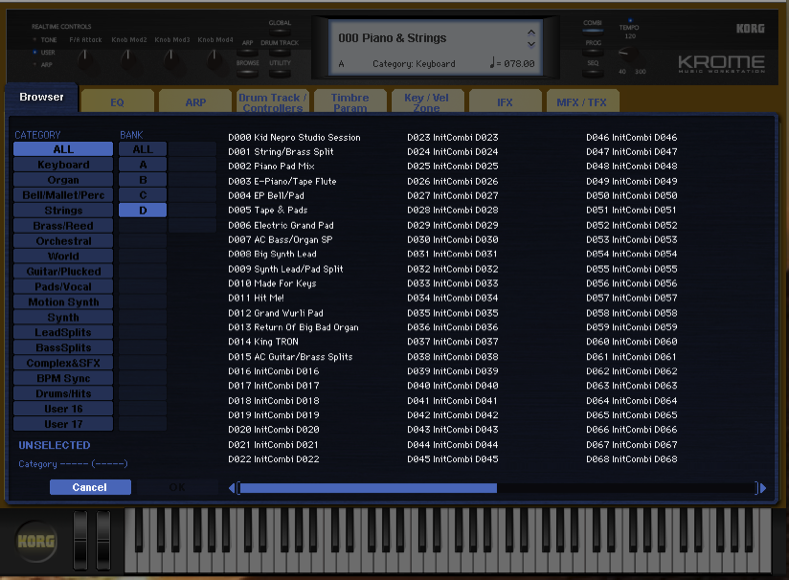The width and height of the screenshot is (789, 580).
Task: Select TONE realtime control mode
Action: pyautogui.click(x=45, y=40)
